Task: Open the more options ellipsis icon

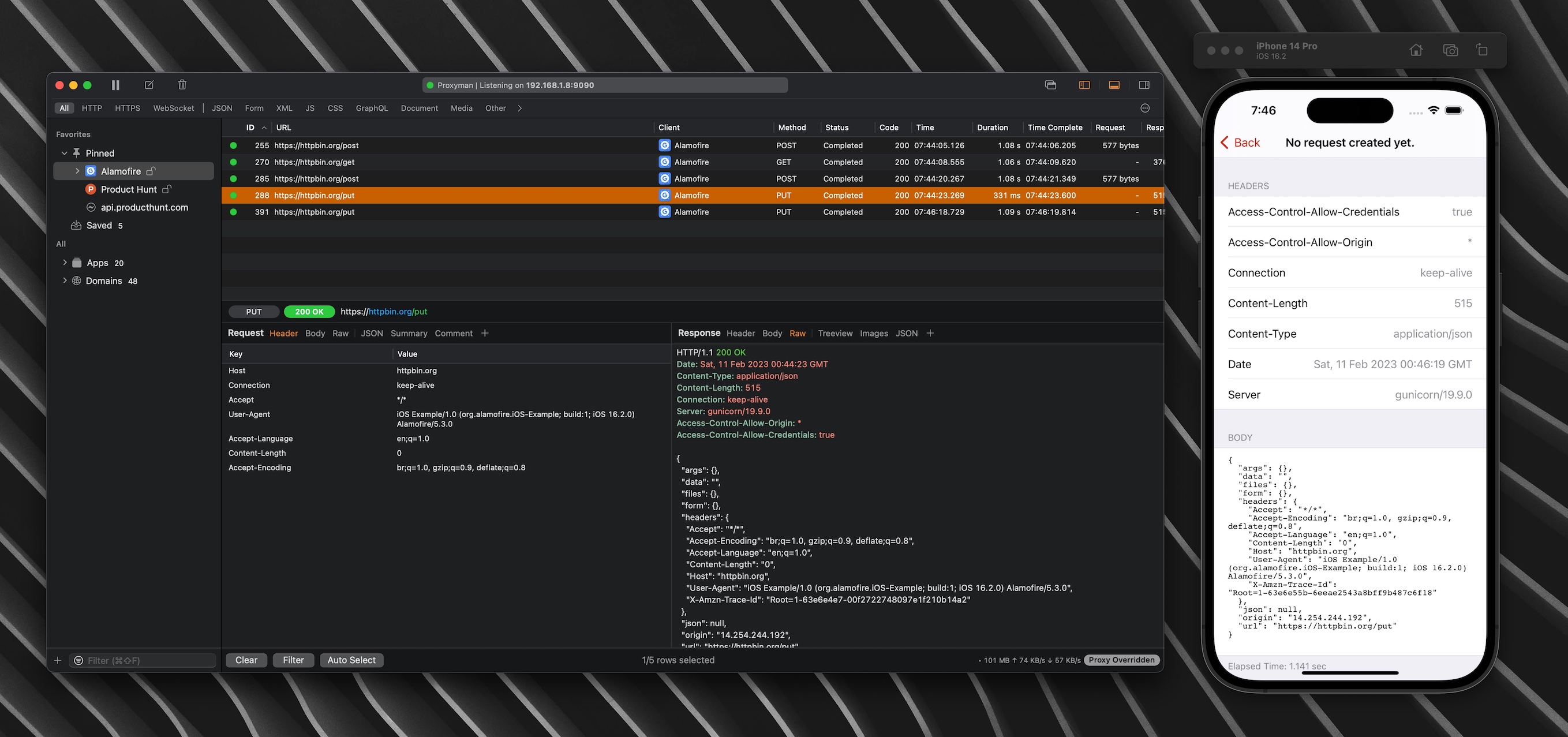Action: click(x=1145, y=109)
